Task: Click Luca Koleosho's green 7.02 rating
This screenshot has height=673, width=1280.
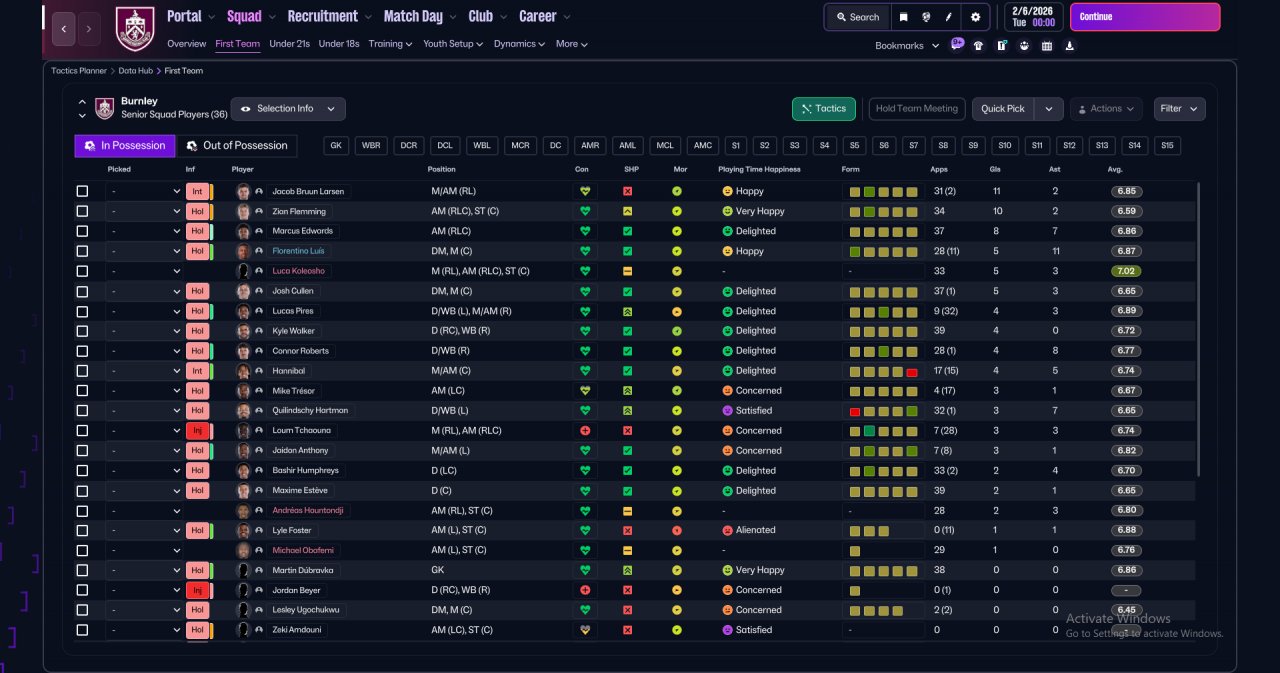Action: (1126, 271)
